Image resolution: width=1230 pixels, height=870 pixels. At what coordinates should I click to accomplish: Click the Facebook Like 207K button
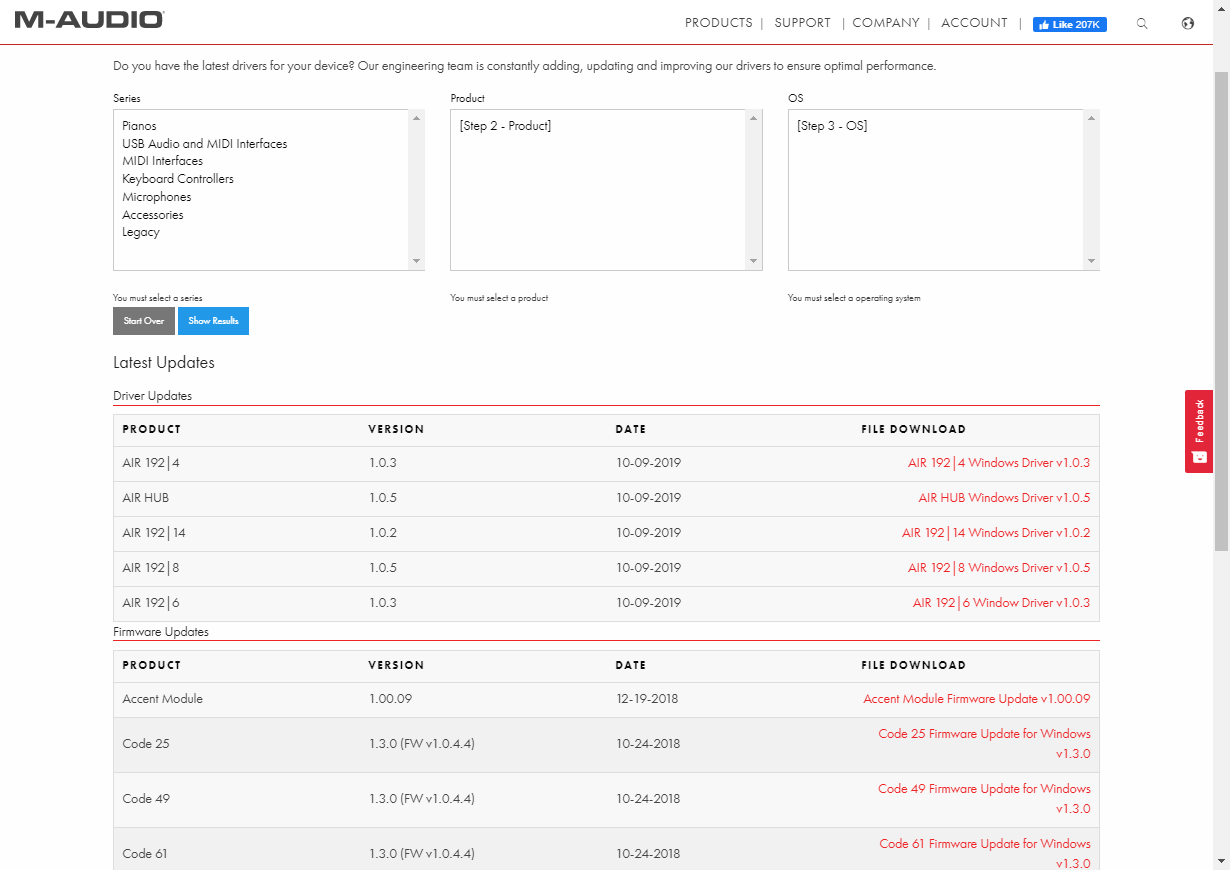pos(1070,24)
